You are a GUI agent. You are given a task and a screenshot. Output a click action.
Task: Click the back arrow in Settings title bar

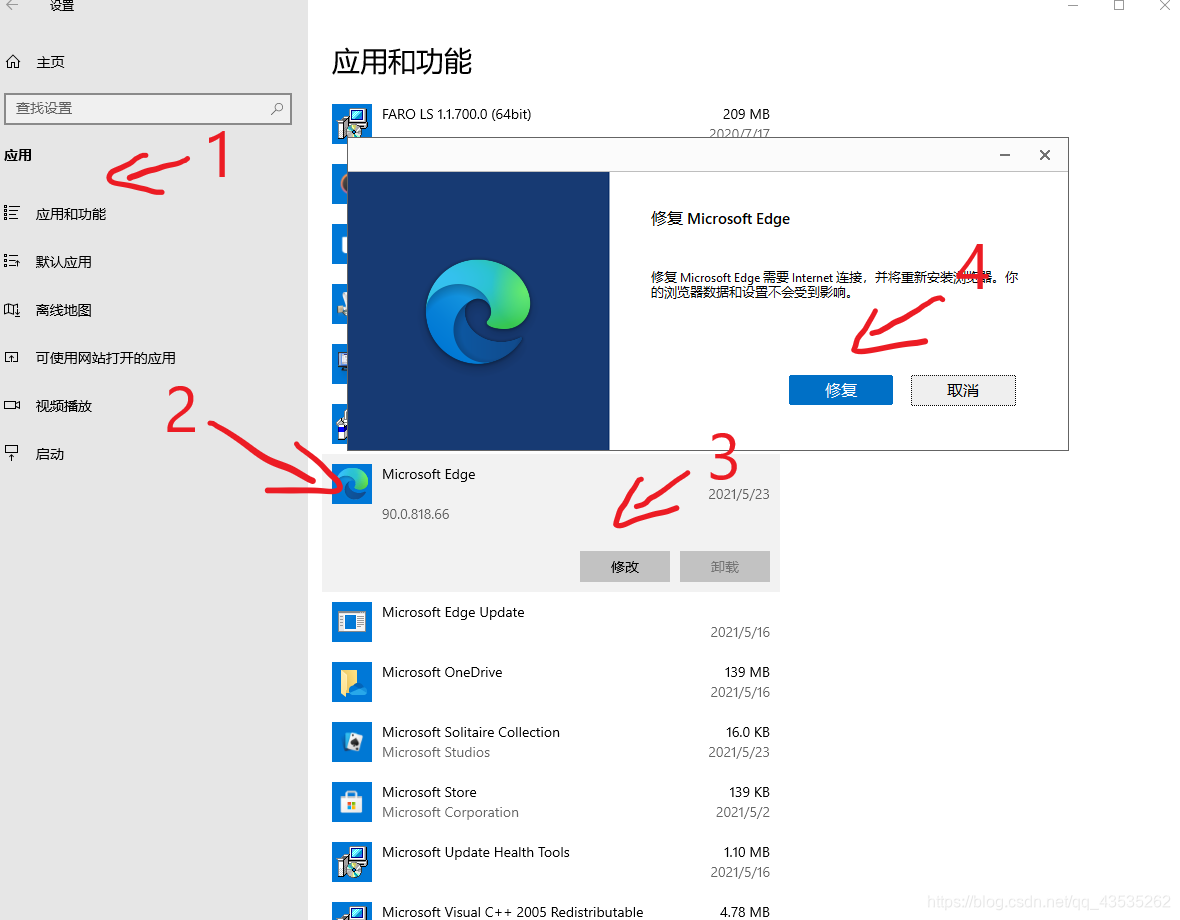(13, 5)
